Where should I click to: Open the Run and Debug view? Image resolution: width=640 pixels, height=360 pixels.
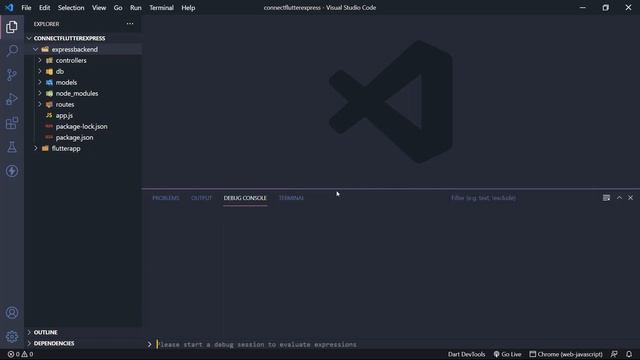click(x=12, y=99)
